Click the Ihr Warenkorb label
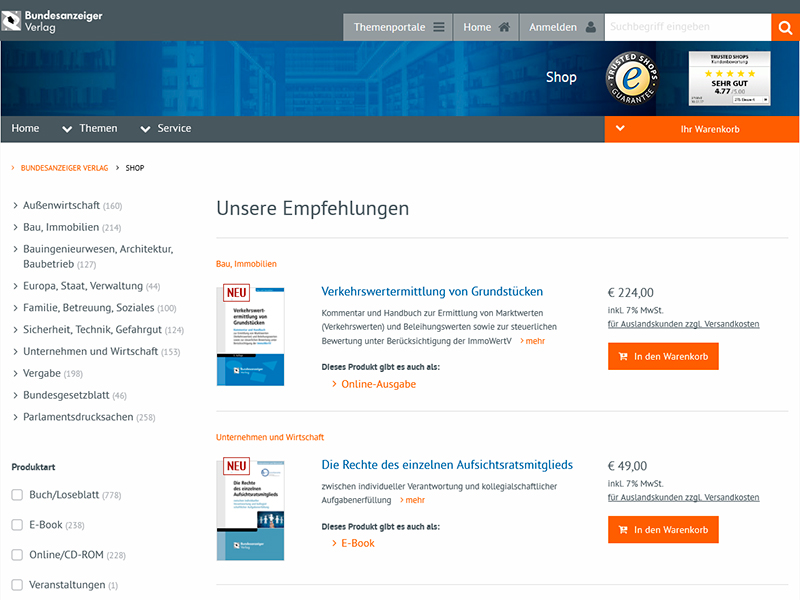 click(710, 129)
